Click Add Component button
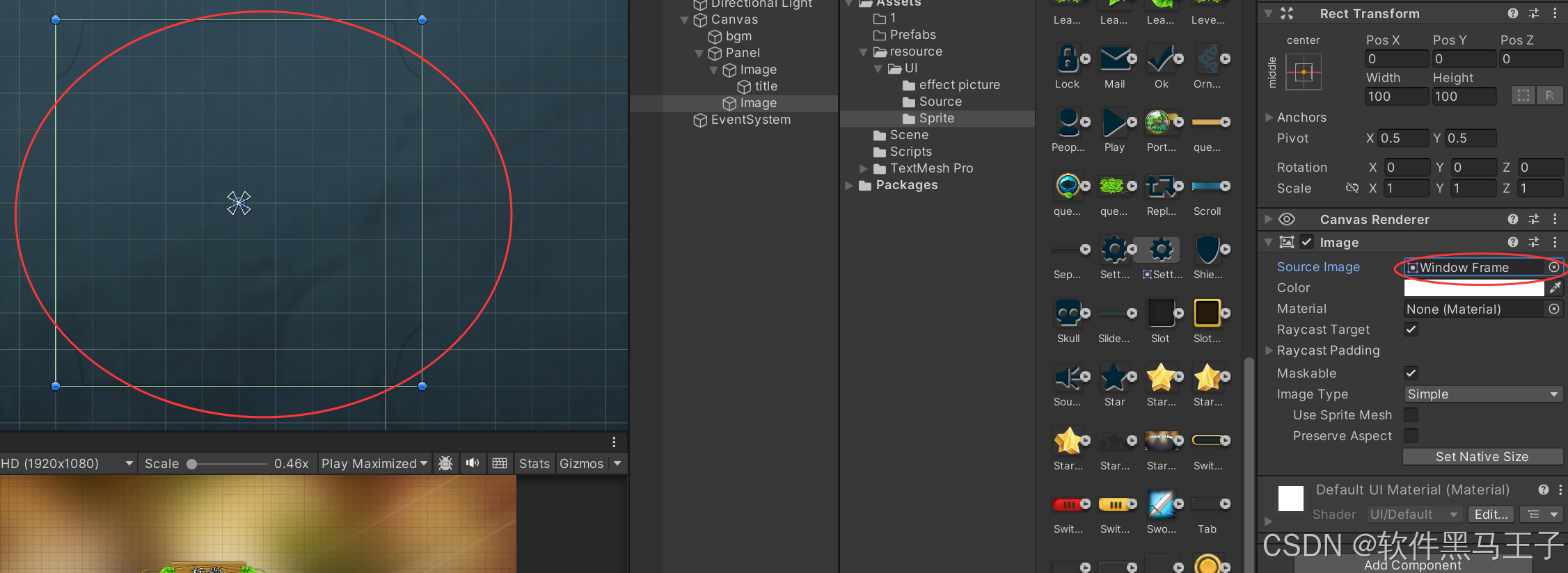The image size is (1568, 573). [1413, 565]
